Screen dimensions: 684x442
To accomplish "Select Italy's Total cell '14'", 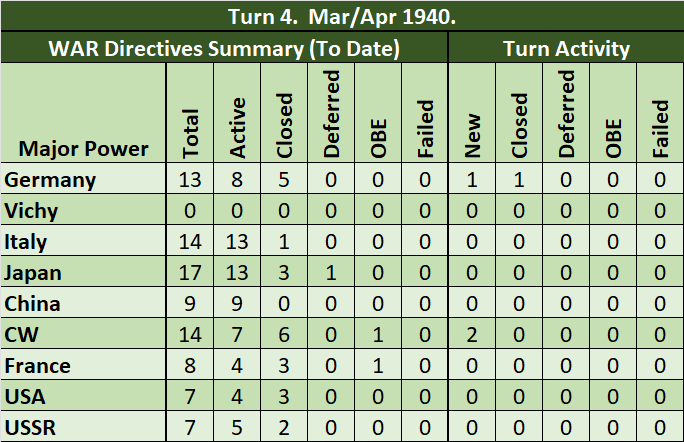I will click(190, 242).
